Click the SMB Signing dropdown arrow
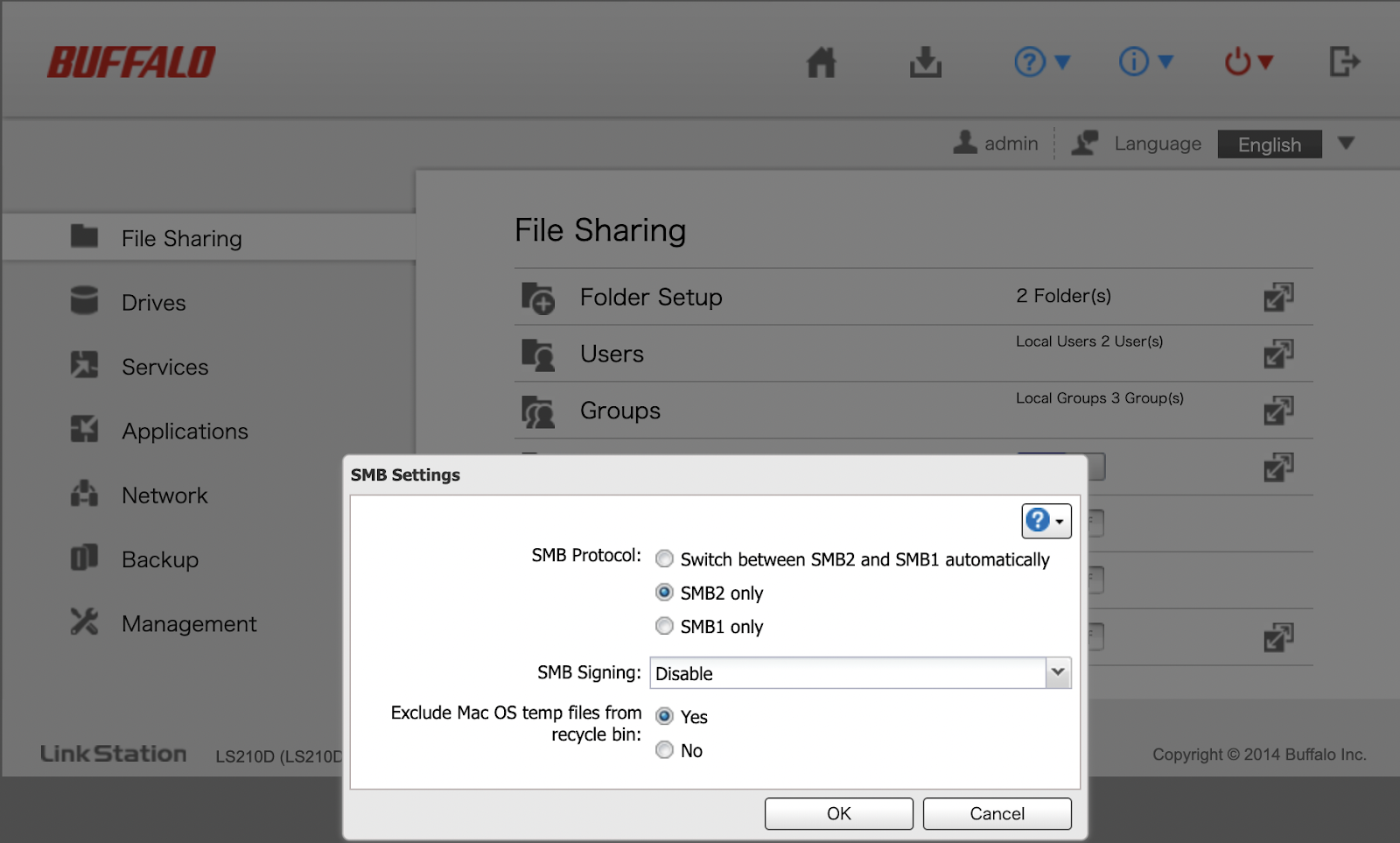 [x=1058, y=673]
